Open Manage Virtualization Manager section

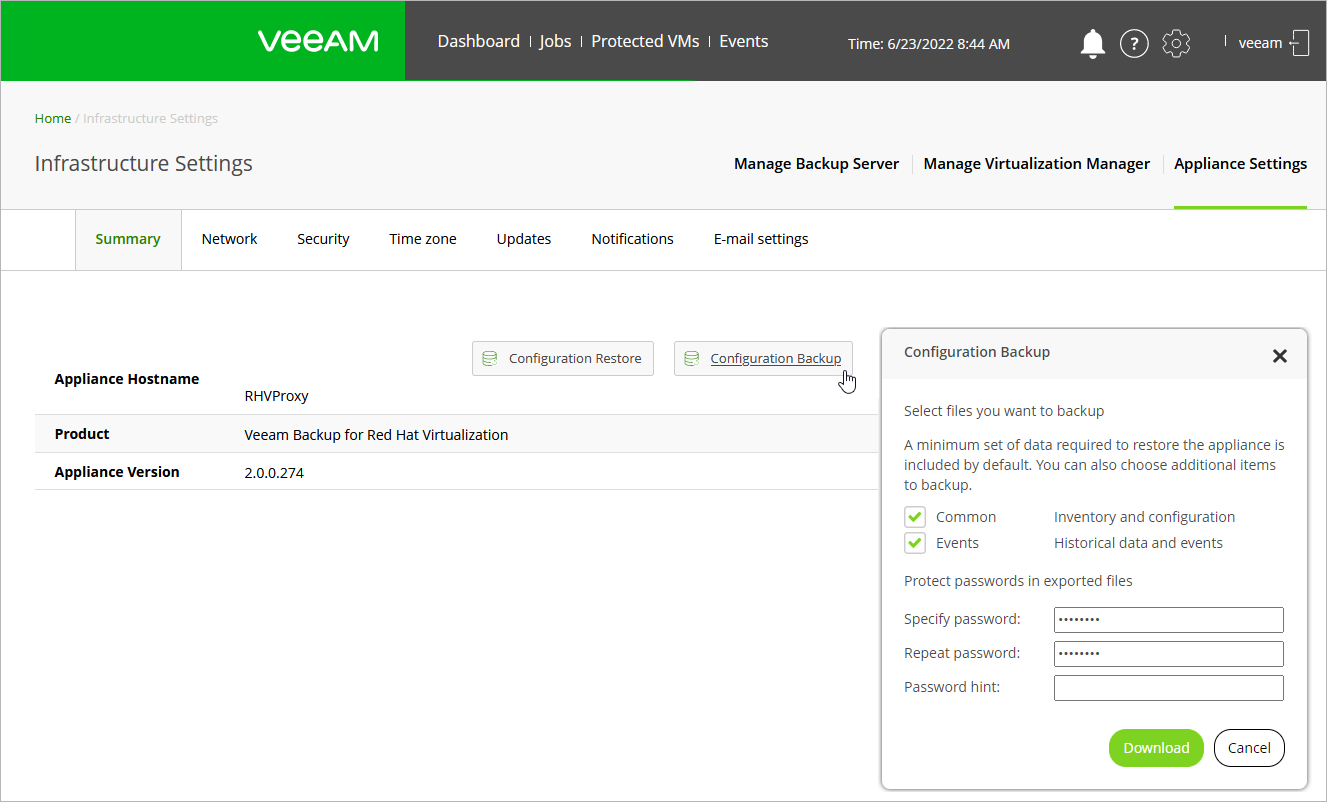pos(1037,164)
